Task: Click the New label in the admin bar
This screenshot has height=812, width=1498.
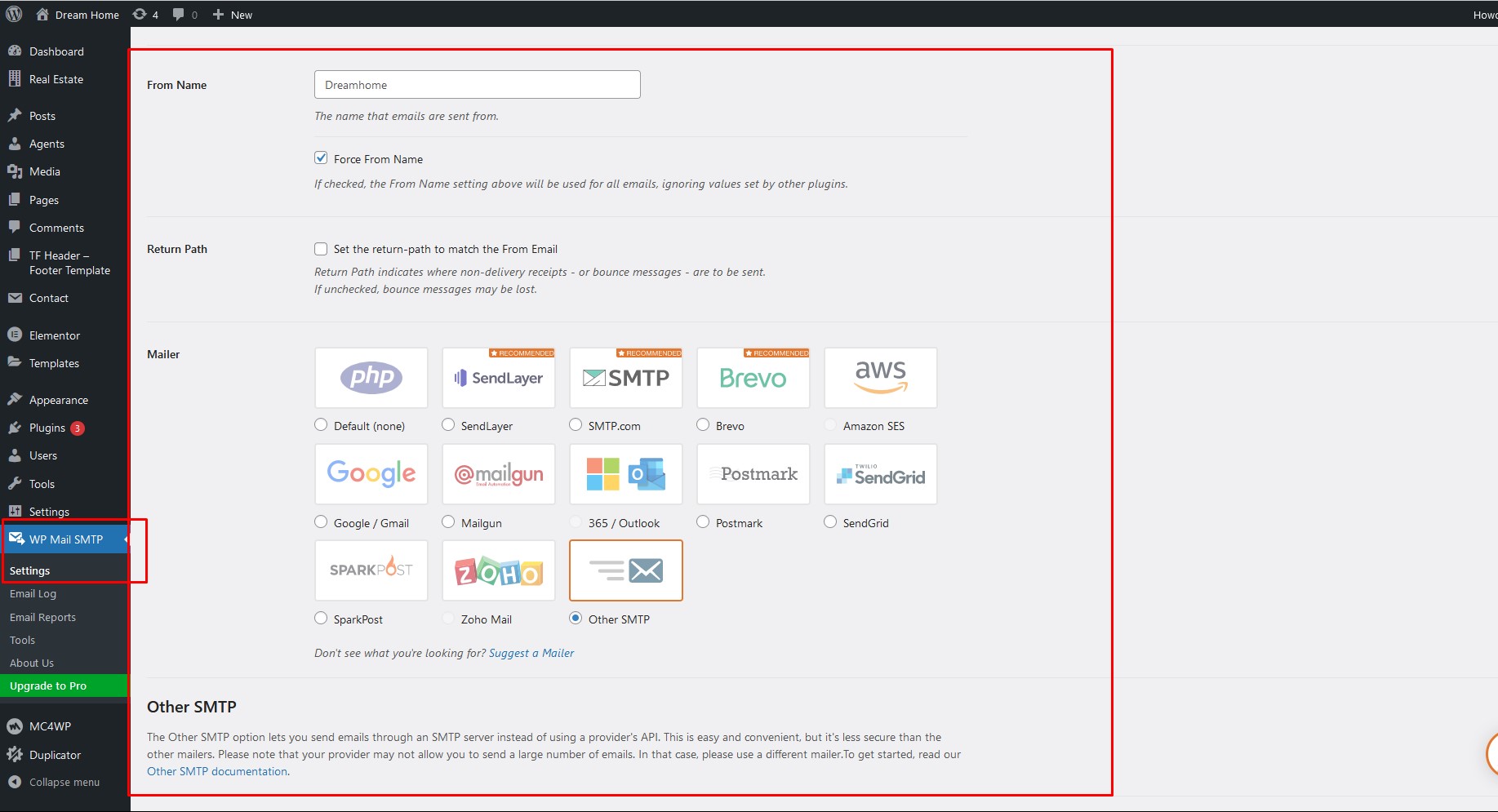Action: click(x=242, y=15)
